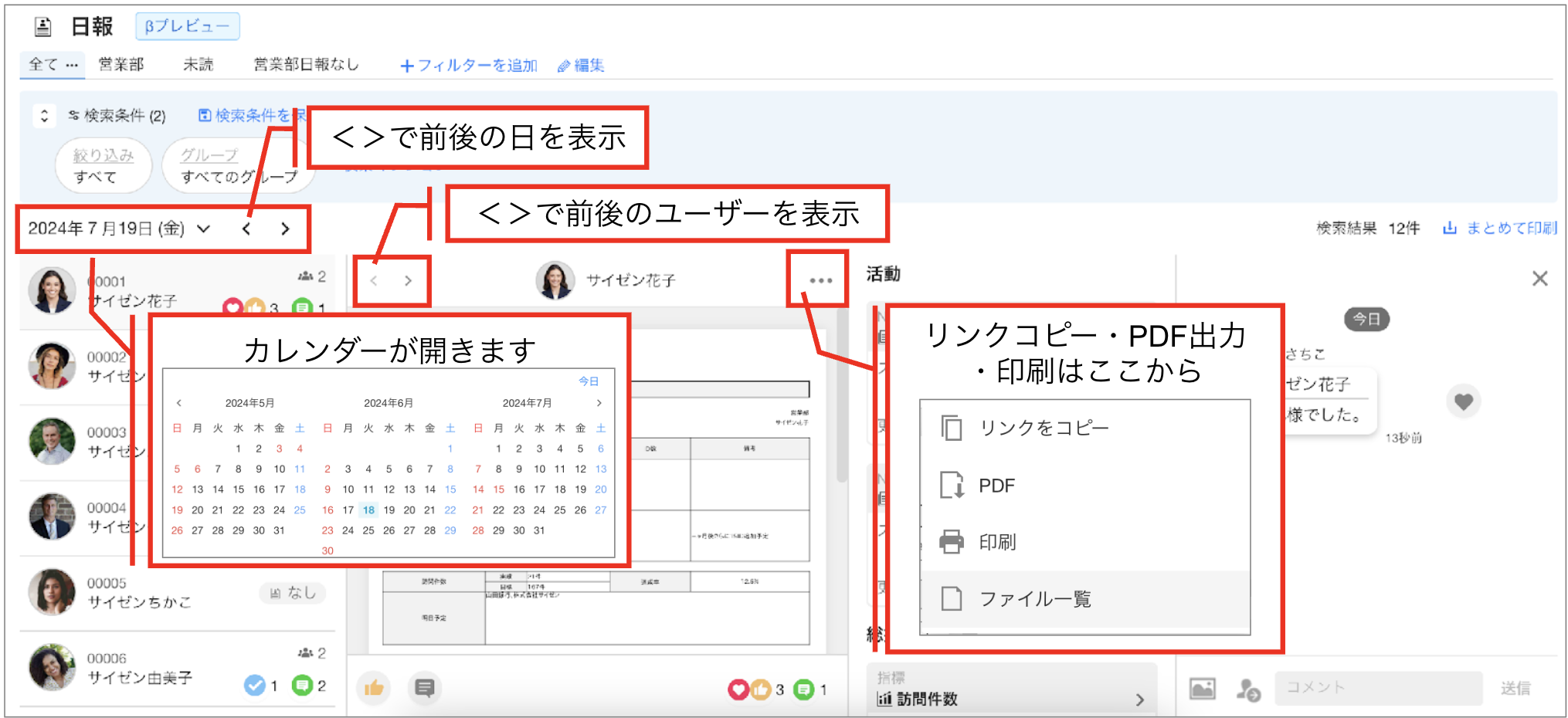1568x718 pixels.
Task: Click the mention user icon
Action: [x=1247, y=689]
